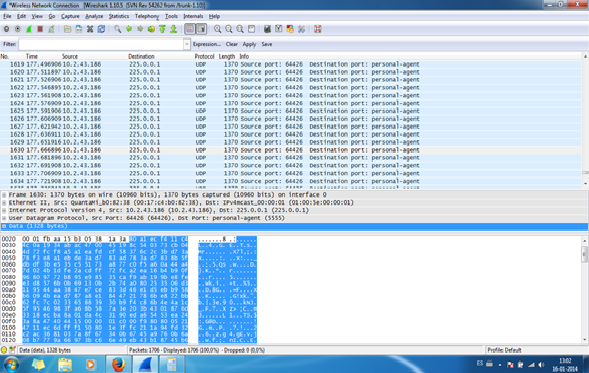Edit display filters icon

[x=279, y=29]
